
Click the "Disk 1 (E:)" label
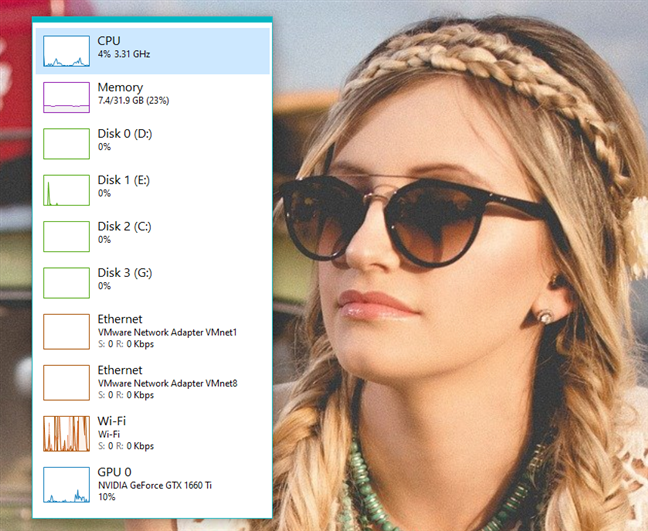tap(124, 180)
